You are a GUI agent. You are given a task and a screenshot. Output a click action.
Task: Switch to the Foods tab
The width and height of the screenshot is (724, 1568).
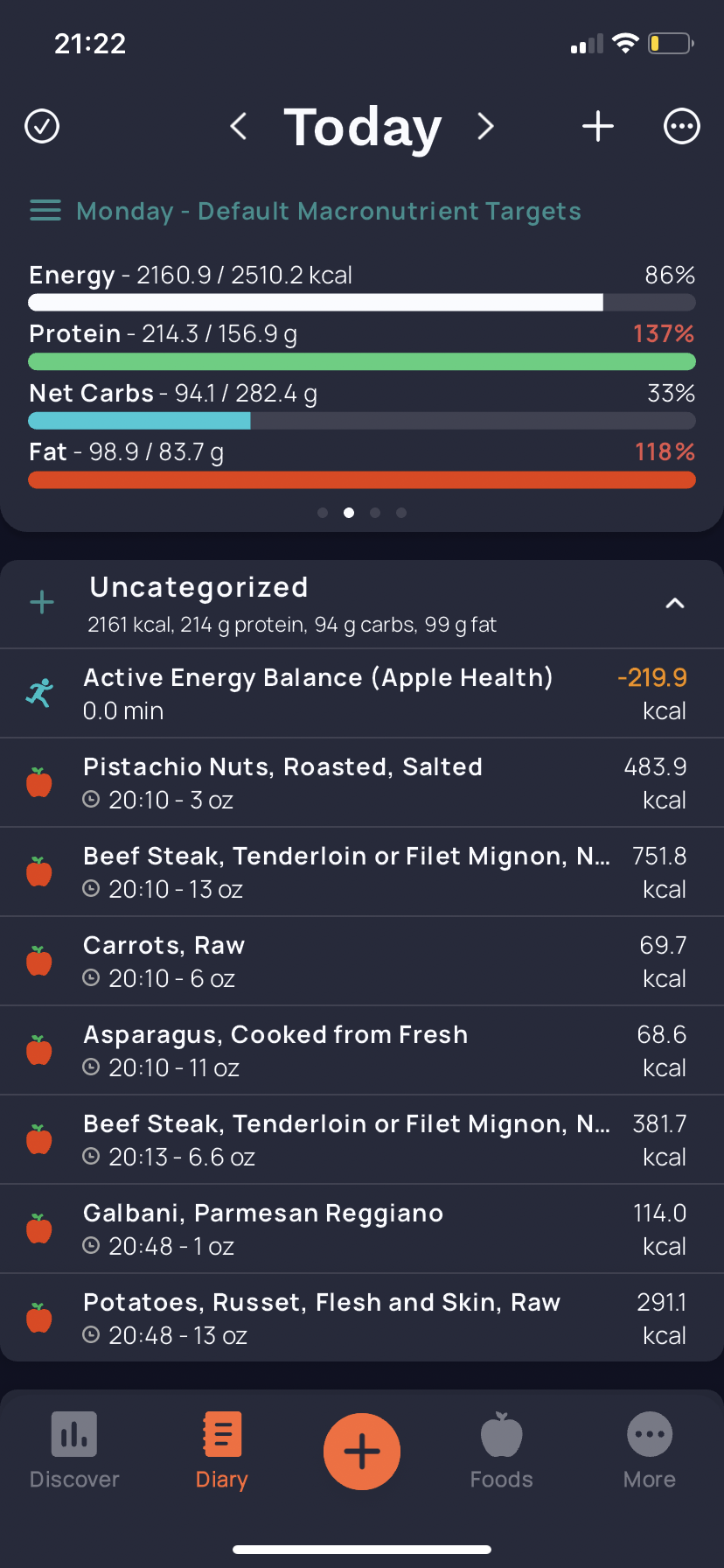click(502, 1451)
